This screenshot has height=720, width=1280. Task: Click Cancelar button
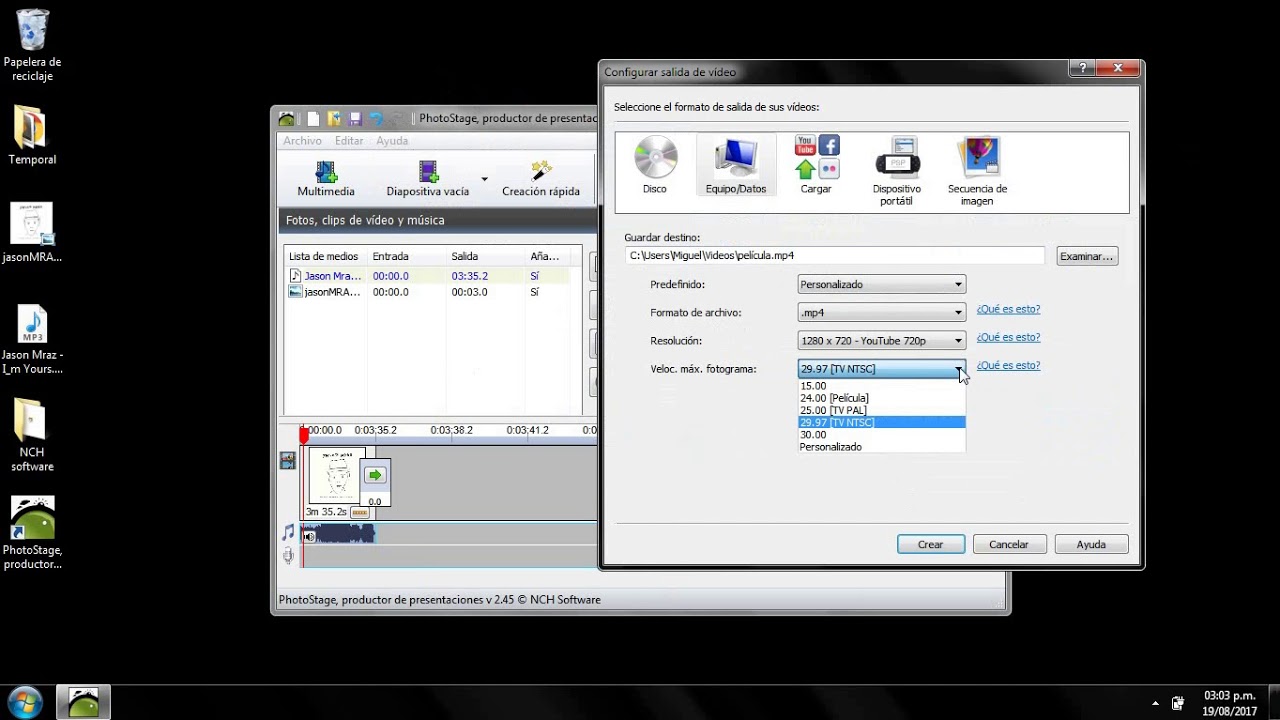[1009, 544]
